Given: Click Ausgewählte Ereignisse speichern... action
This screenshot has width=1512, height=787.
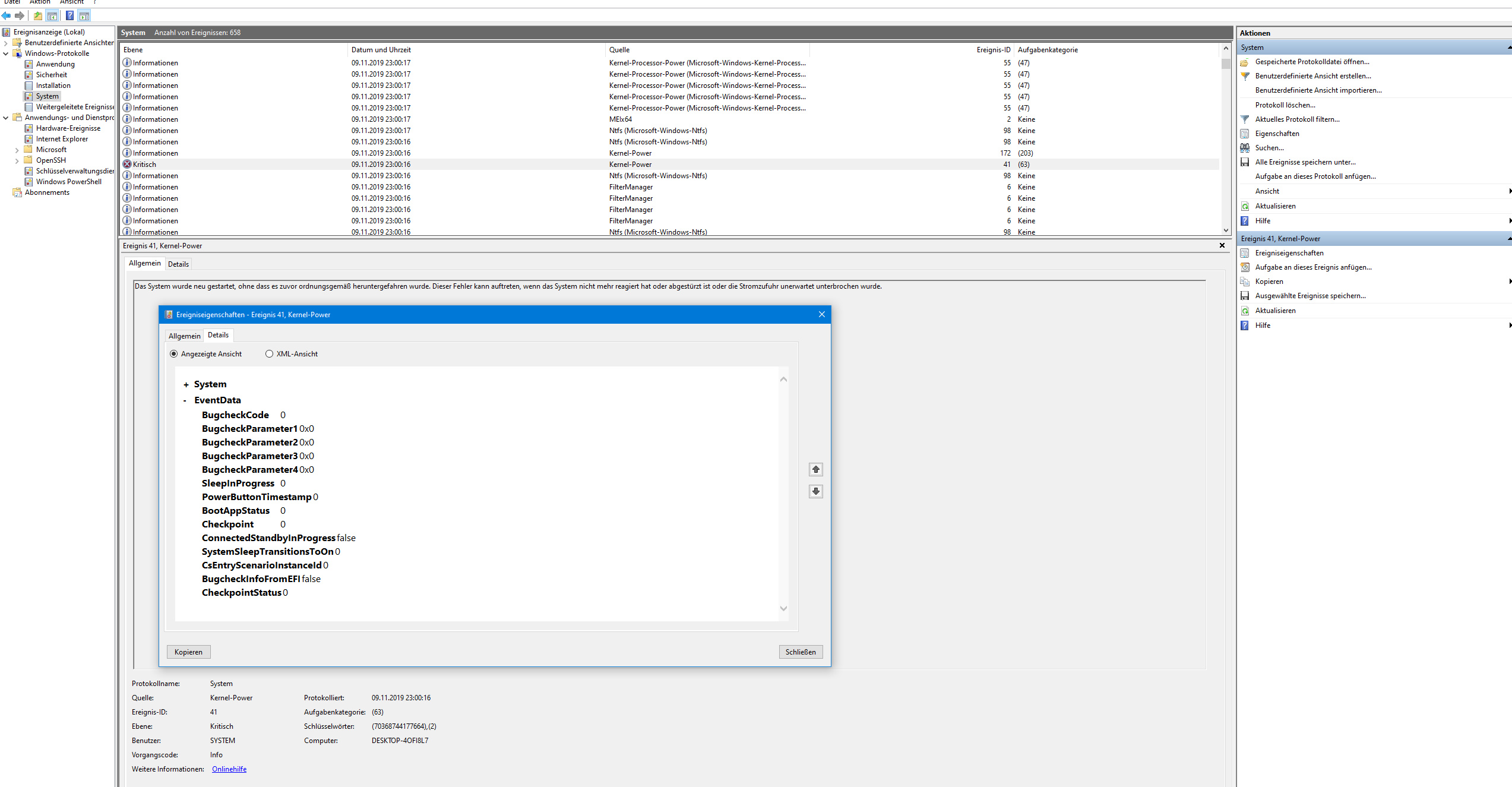Looking at the screenshot, I should coord(1311,296).
